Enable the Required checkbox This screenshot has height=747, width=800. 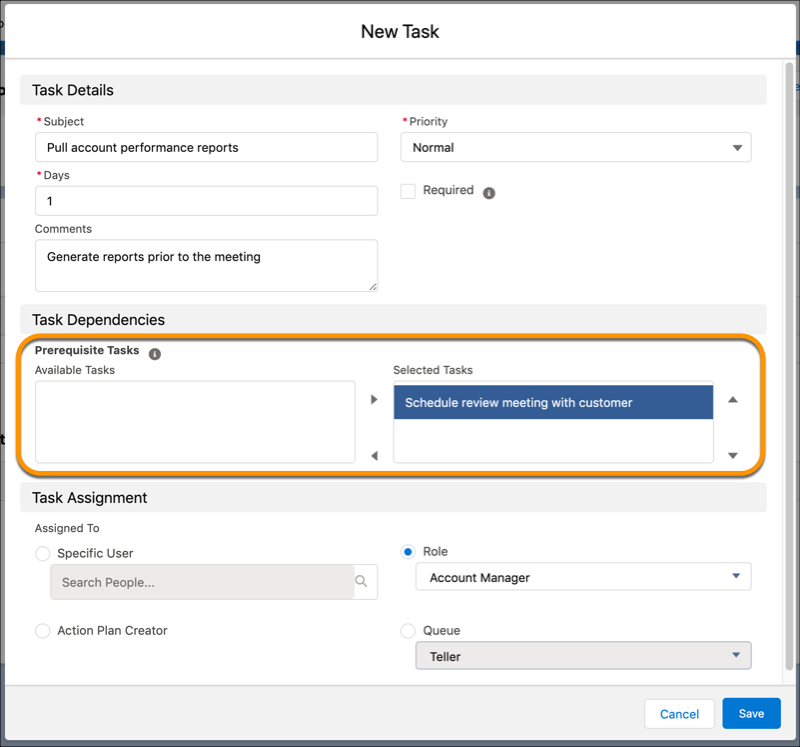point(408,190)
